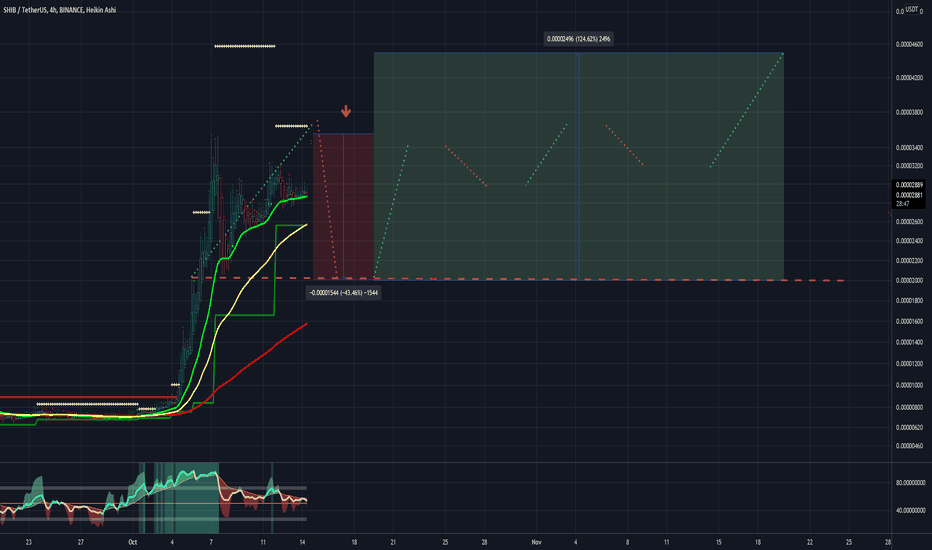Click the 0.00000800 price axis label
Screen dimensions: 932x550
[x=909, y=407]
